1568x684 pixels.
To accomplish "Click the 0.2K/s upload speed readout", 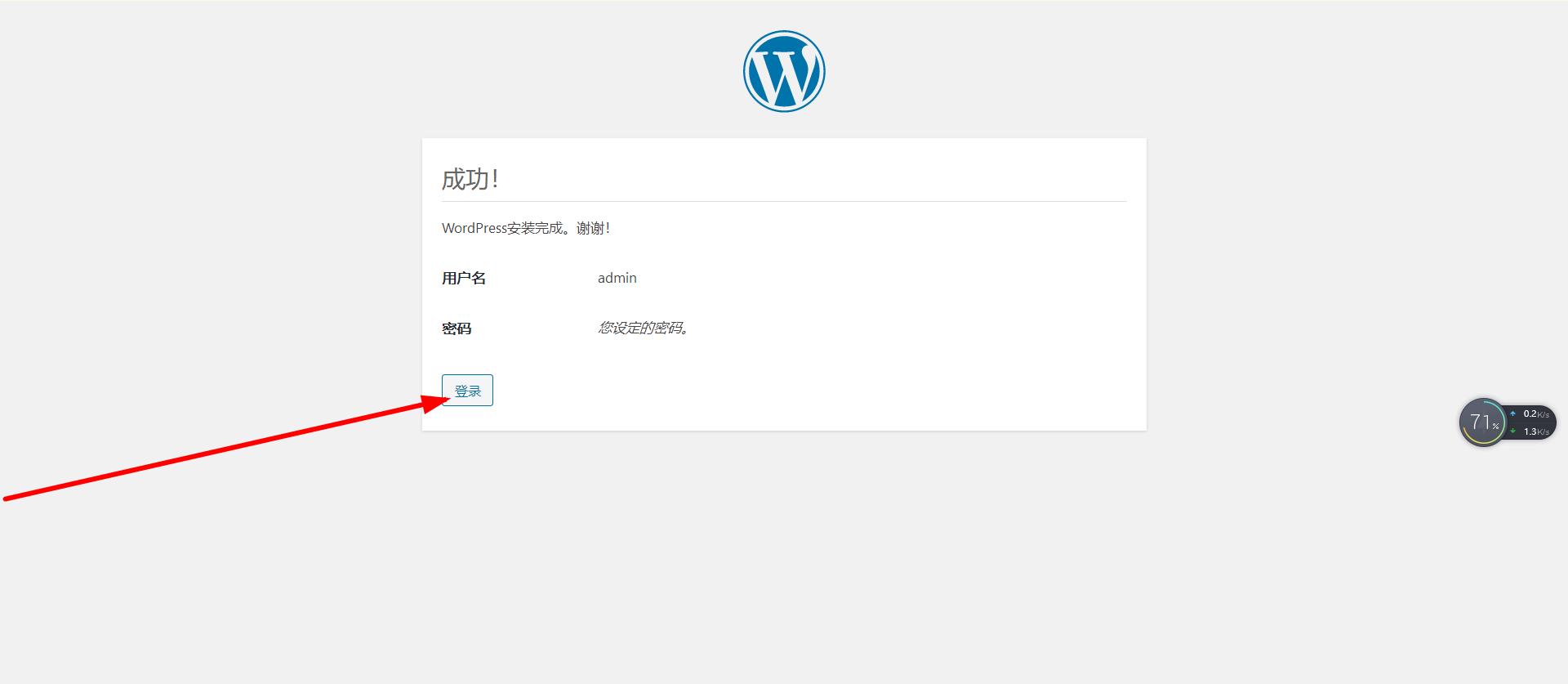I will 1535,414.
